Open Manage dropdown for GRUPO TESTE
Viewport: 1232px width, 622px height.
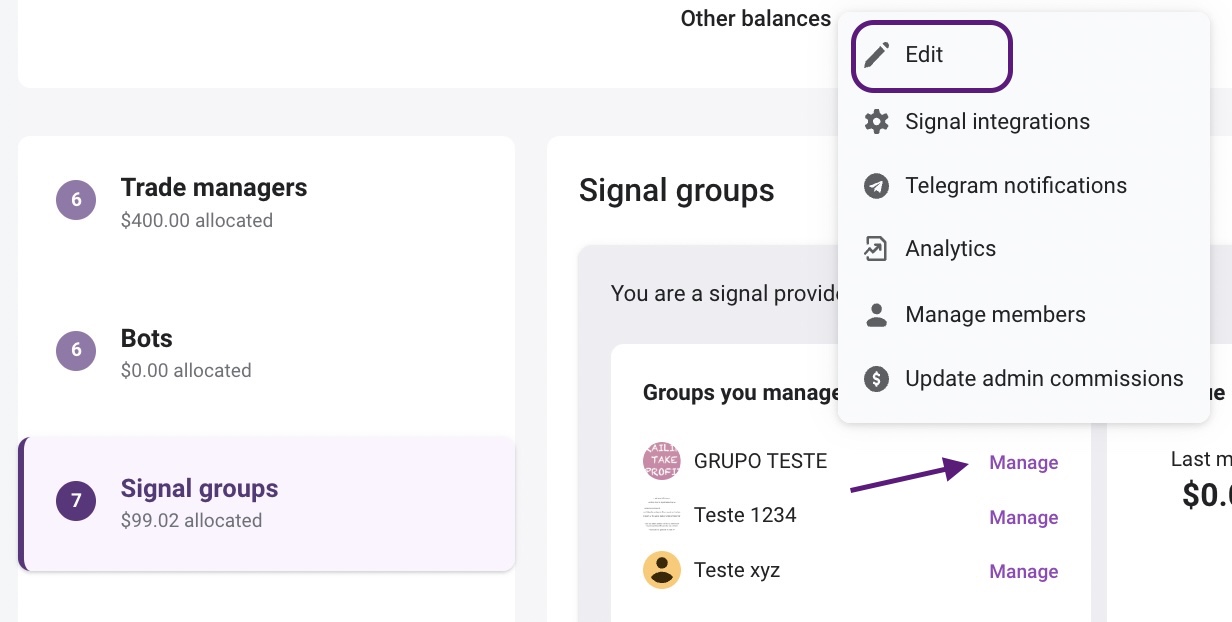tap(1023, 463)
